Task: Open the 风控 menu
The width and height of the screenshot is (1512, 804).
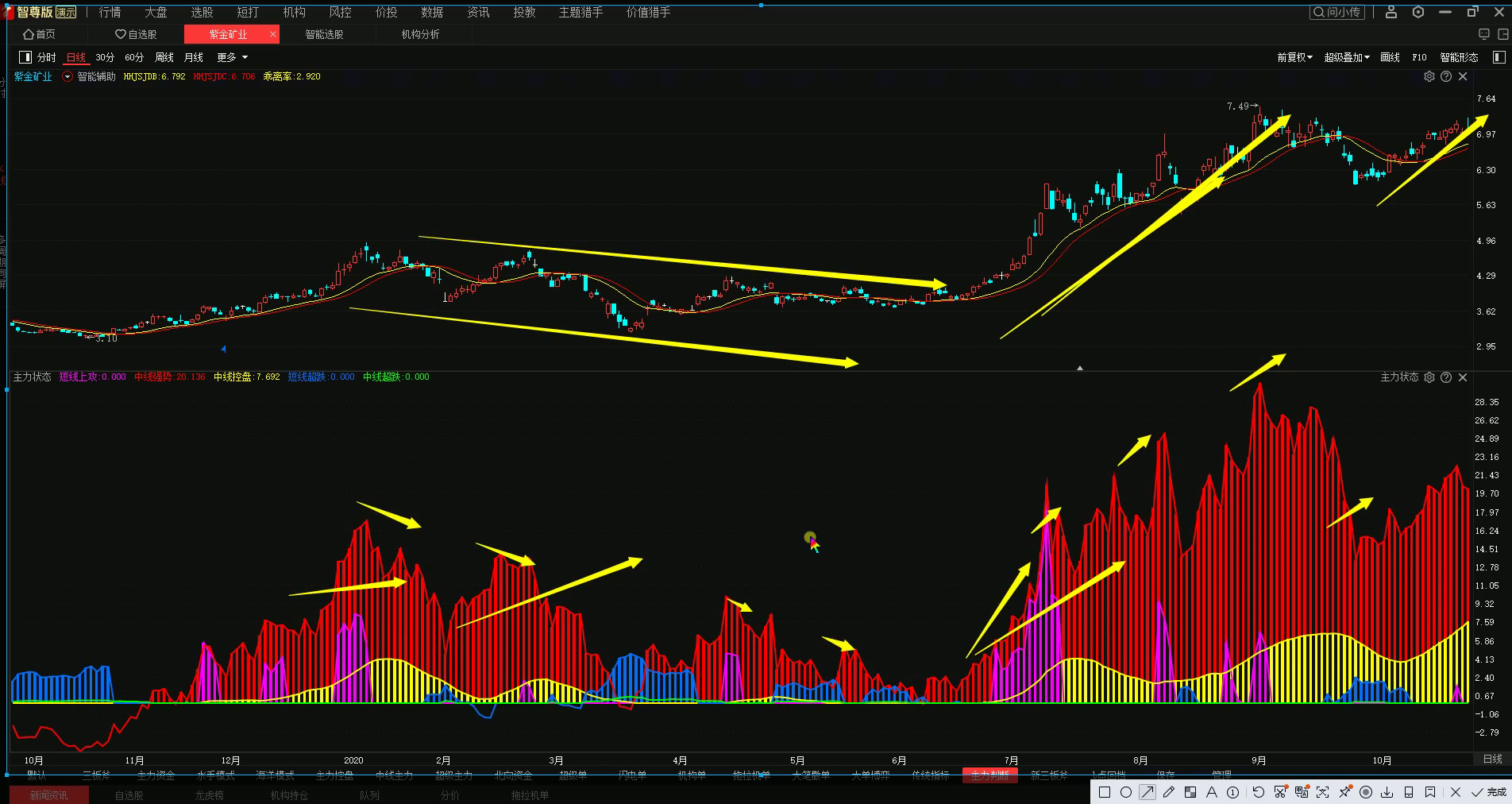Action: pos(341,12)
